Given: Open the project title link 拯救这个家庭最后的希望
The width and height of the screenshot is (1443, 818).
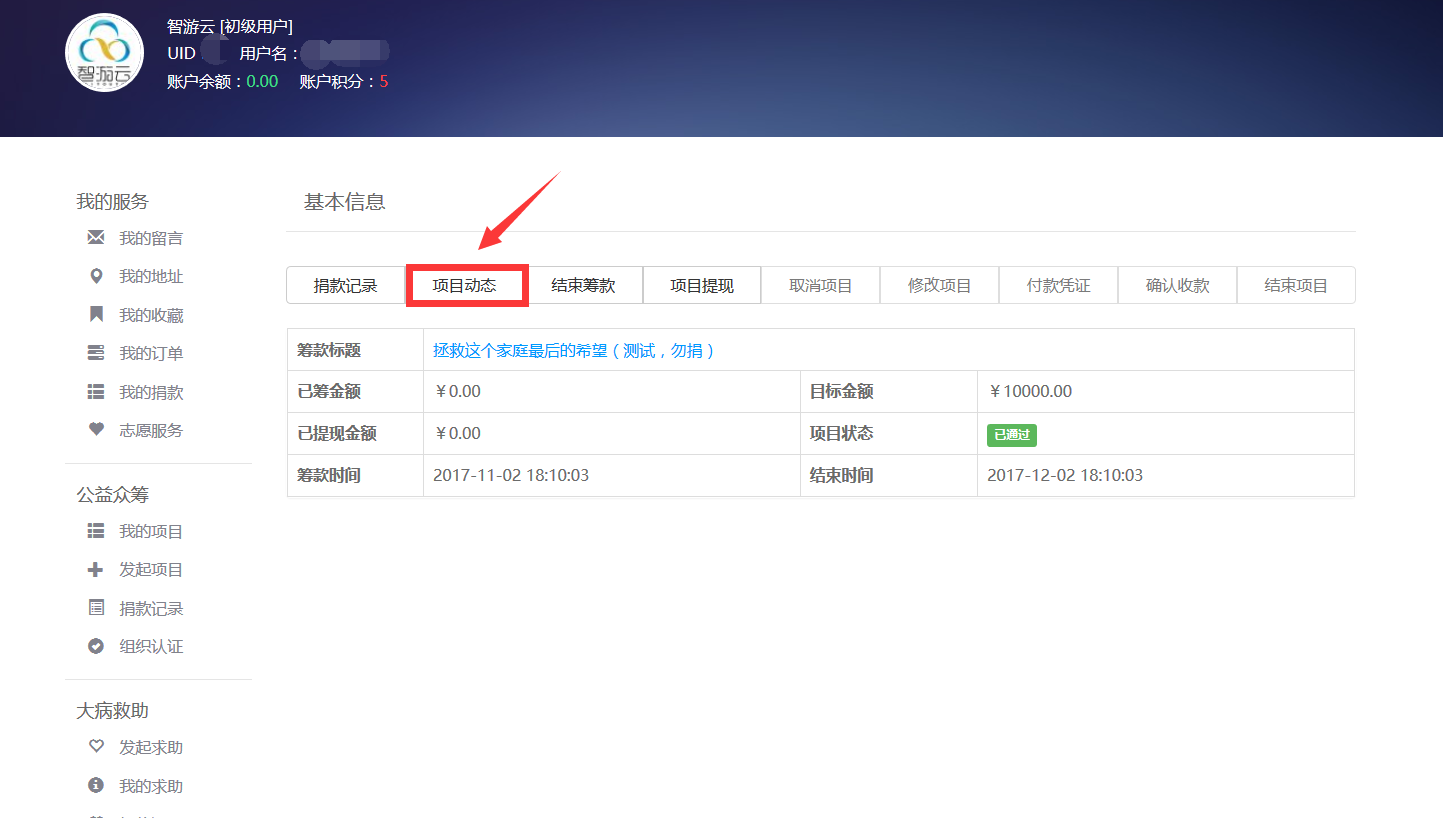Looking at the screenshot, I should pyautogui.click(x=574, y=350).
